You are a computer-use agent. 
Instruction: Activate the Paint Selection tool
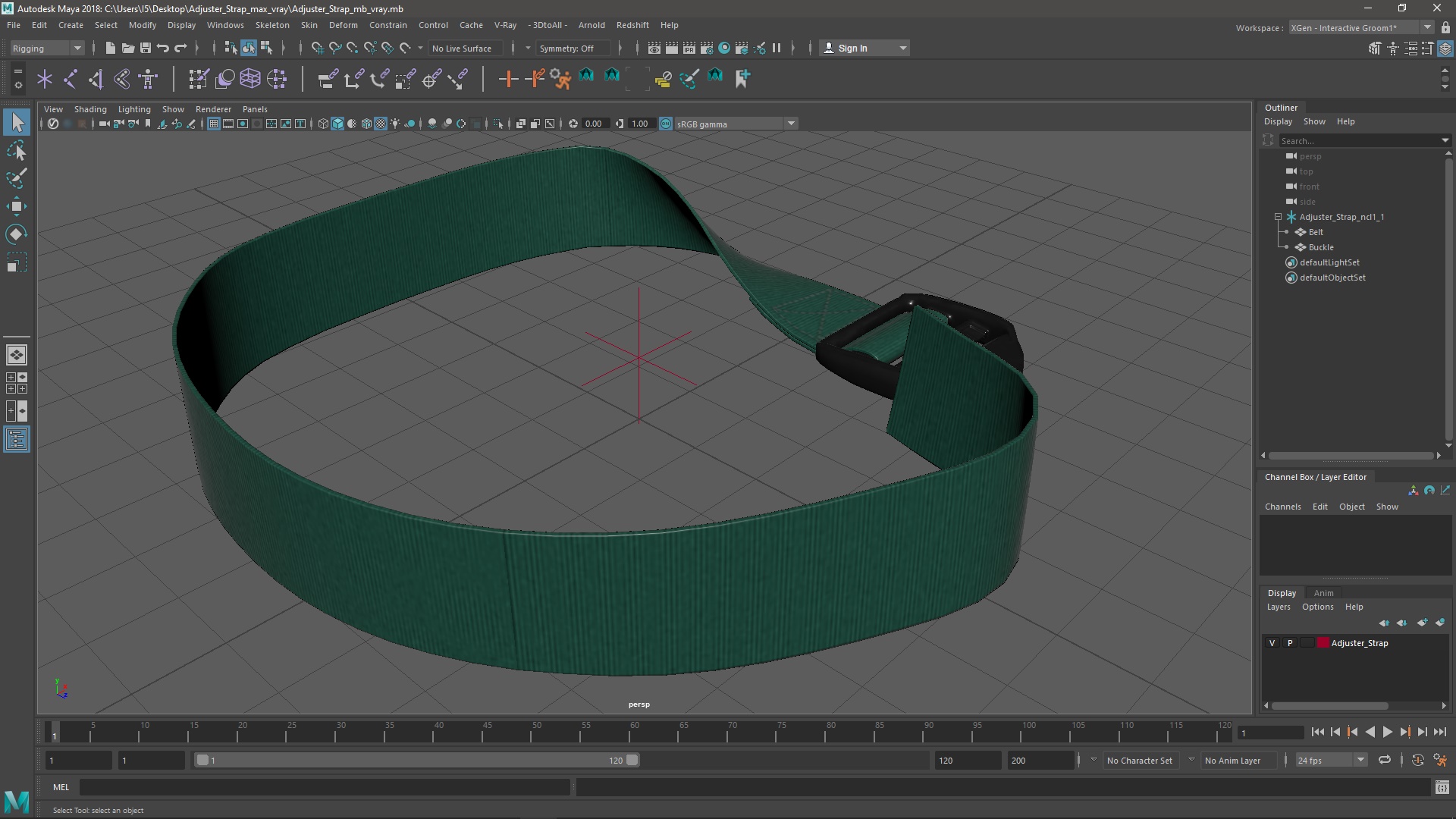[x=17, y=179]
